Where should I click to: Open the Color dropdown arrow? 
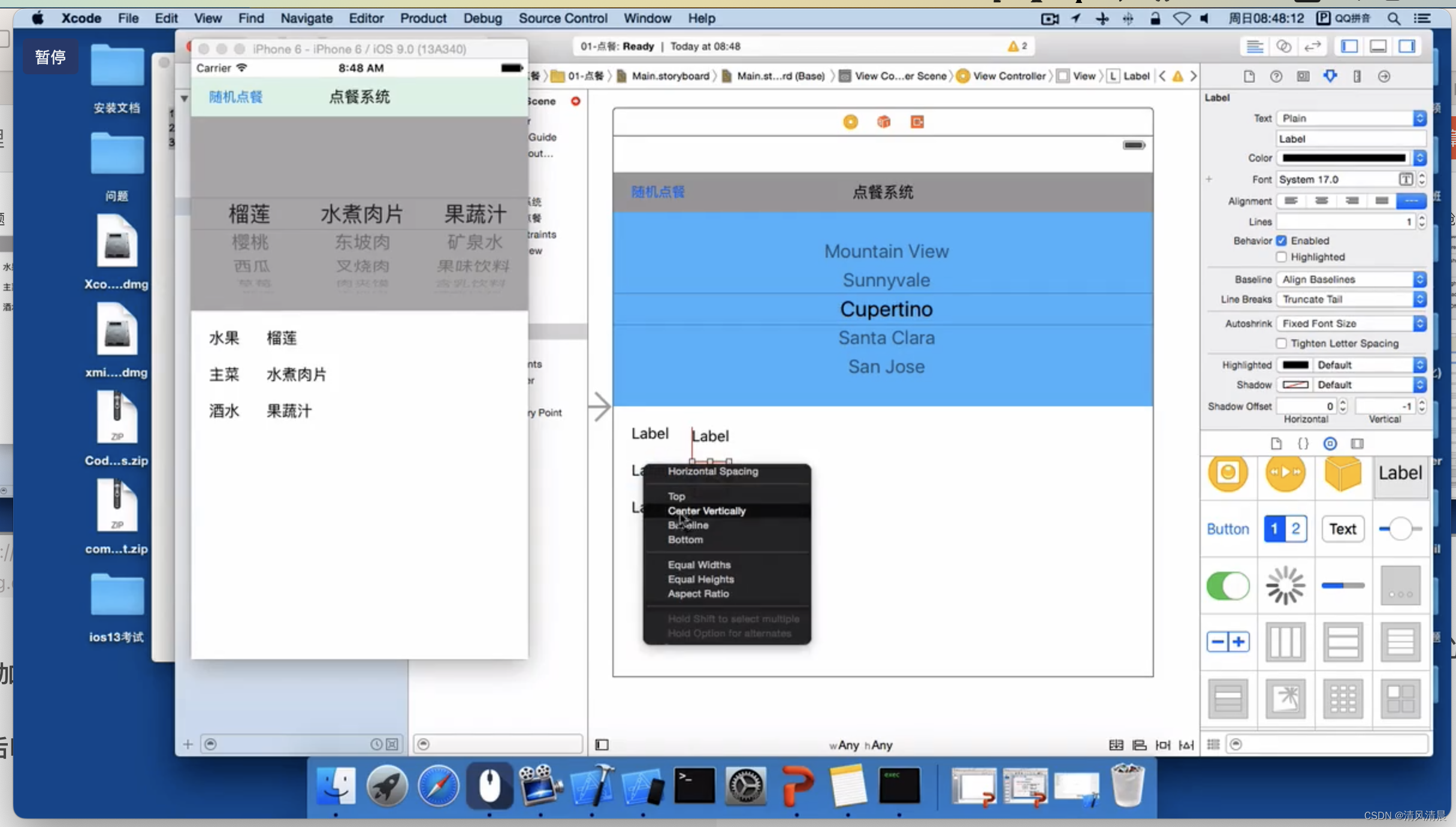(1419, 158)
